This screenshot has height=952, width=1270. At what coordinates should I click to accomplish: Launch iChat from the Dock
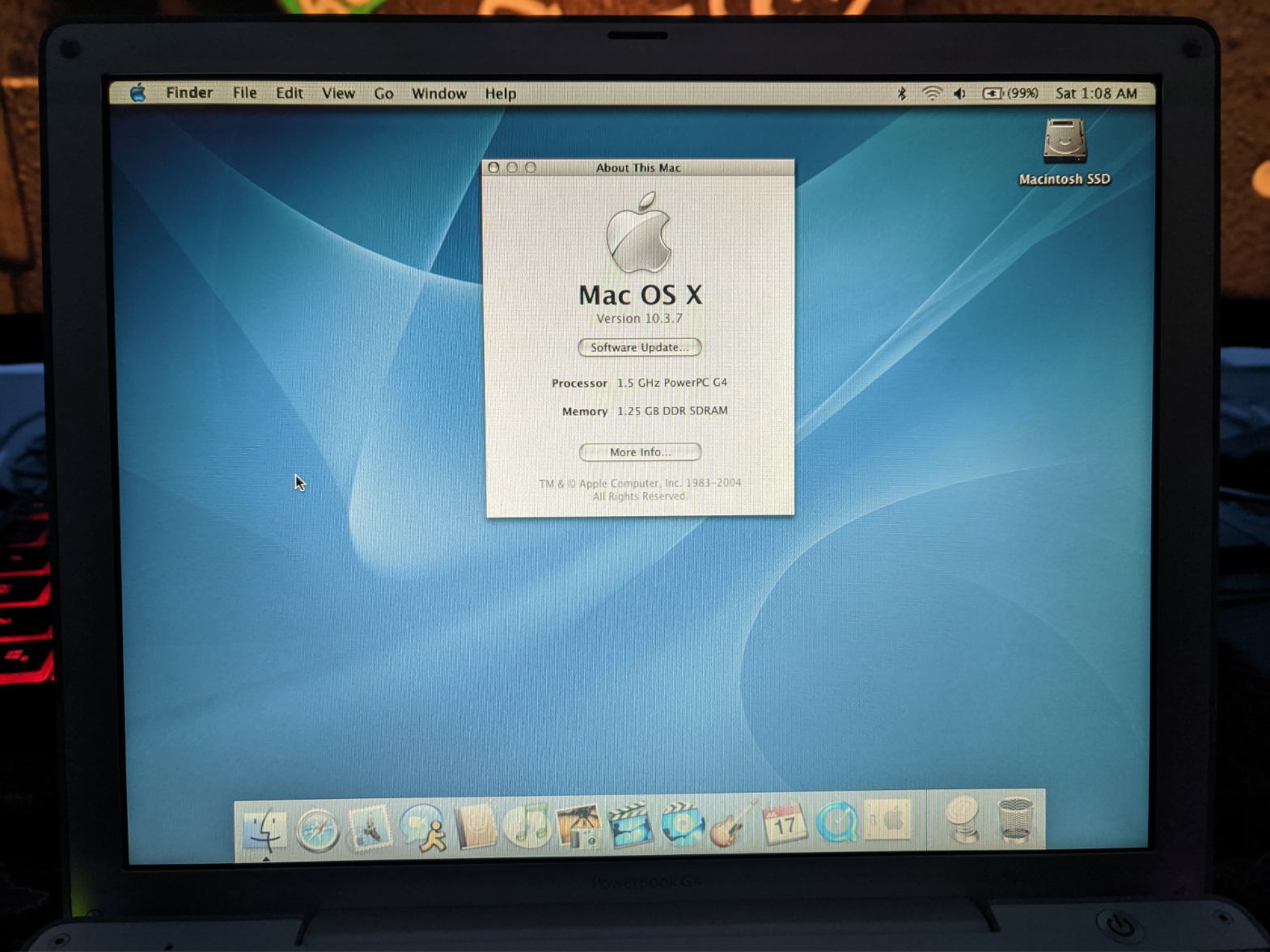pyautogui.click(x=423, y=827)
